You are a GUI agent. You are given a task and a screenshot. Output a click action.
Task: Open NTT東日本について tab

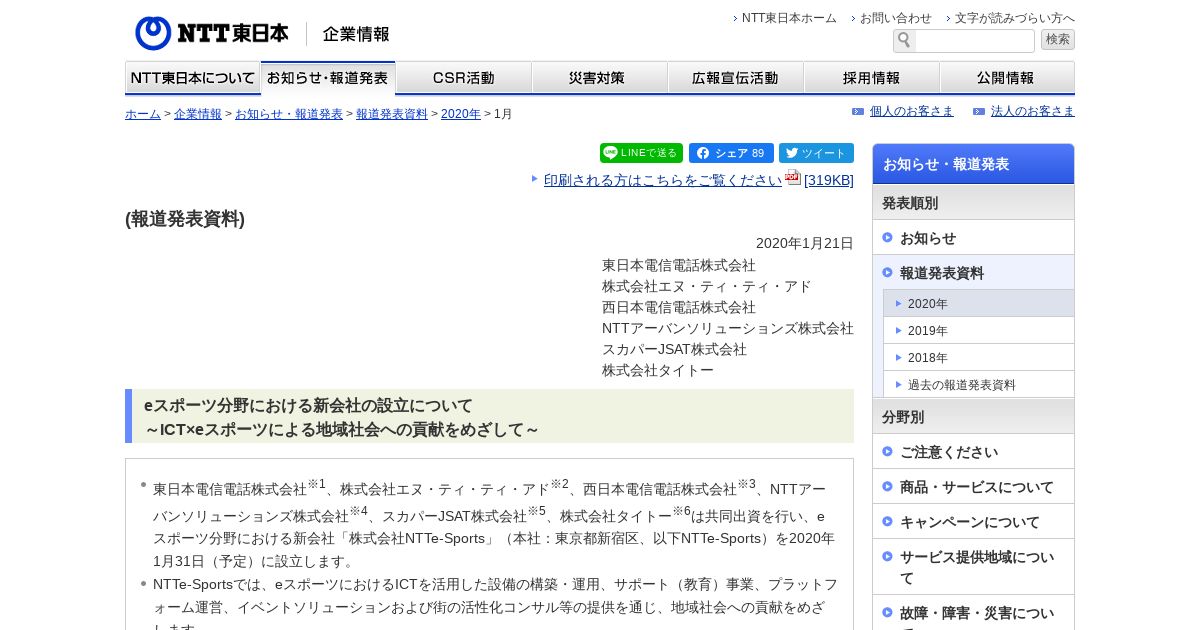pos(193,77)
